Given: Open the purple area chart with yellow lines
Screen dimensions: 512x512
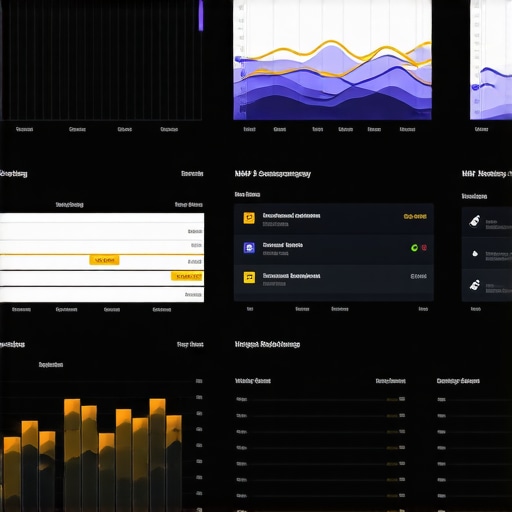Looking at the screenshot, I should (x=332, y=60).
